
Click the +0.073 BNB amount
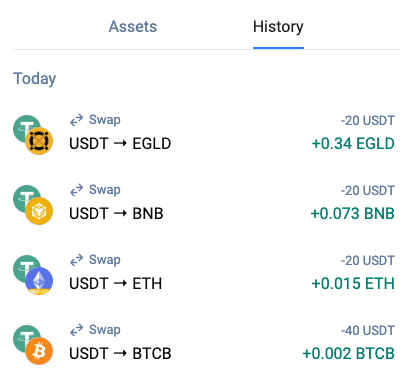353,214
